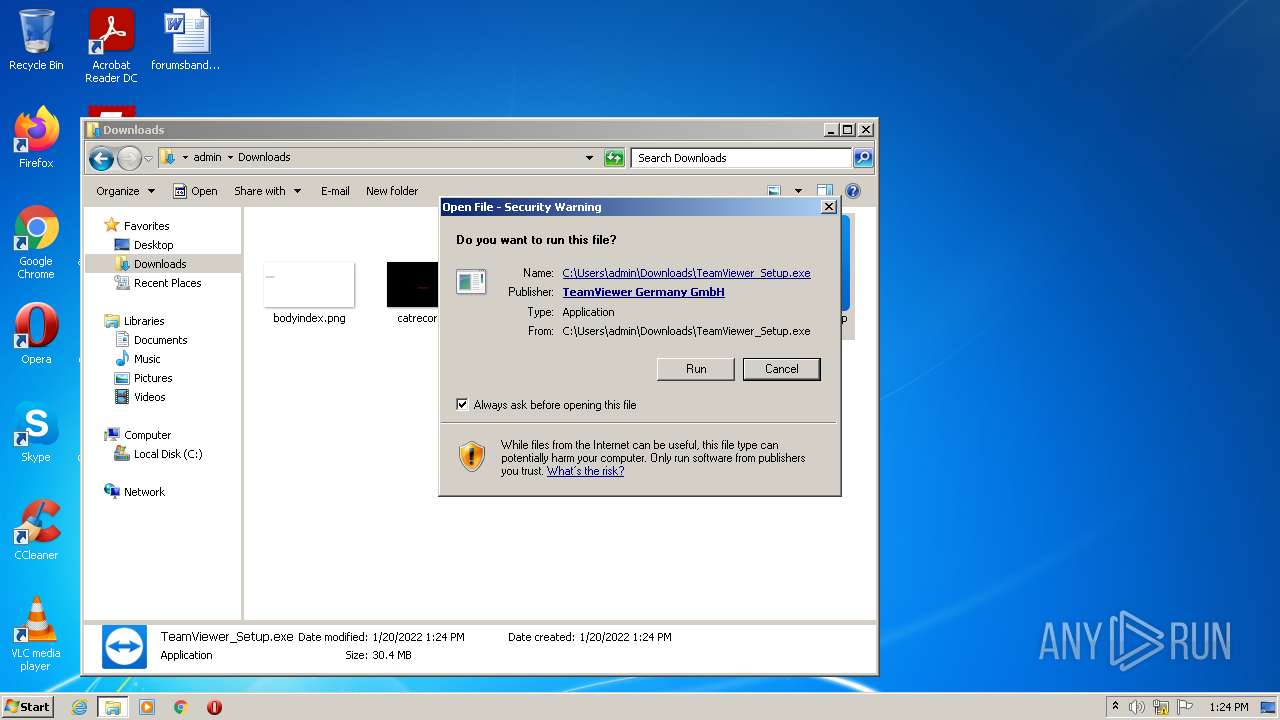
Task: Show hidden tray icons arrow
Action: click(x=1115, y=707)
